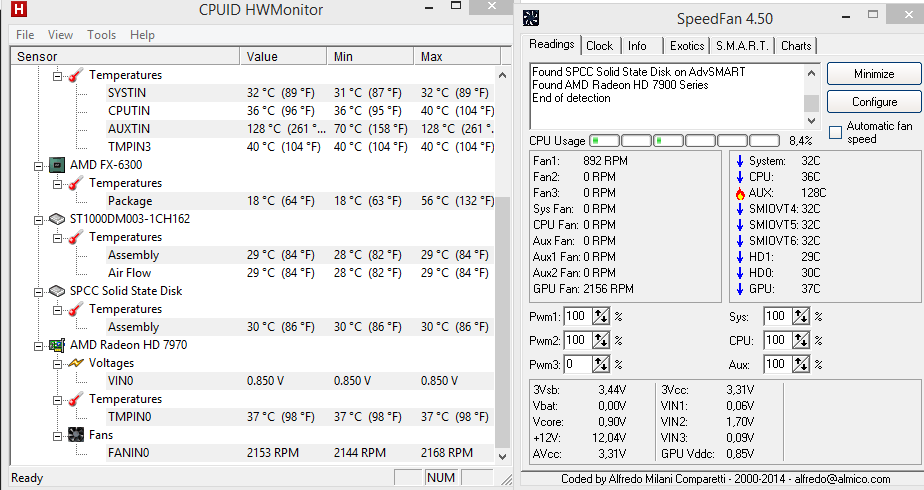
Task: Click the SpeedFan fan icon in title bar
Action: coord(530,18)
